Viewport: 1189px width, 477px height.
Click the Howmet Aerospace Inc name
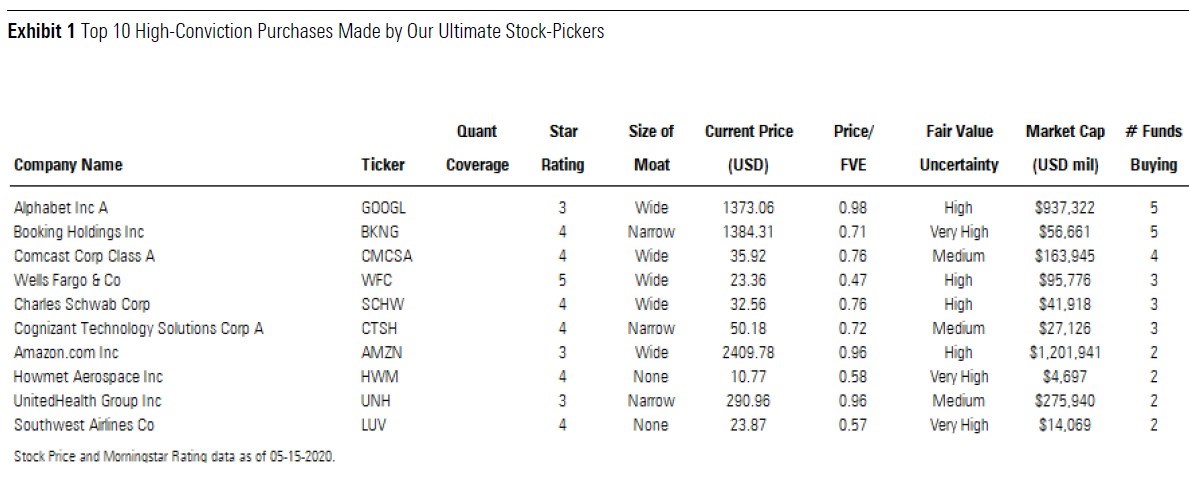pyautogui.click(x=88, y=377)
